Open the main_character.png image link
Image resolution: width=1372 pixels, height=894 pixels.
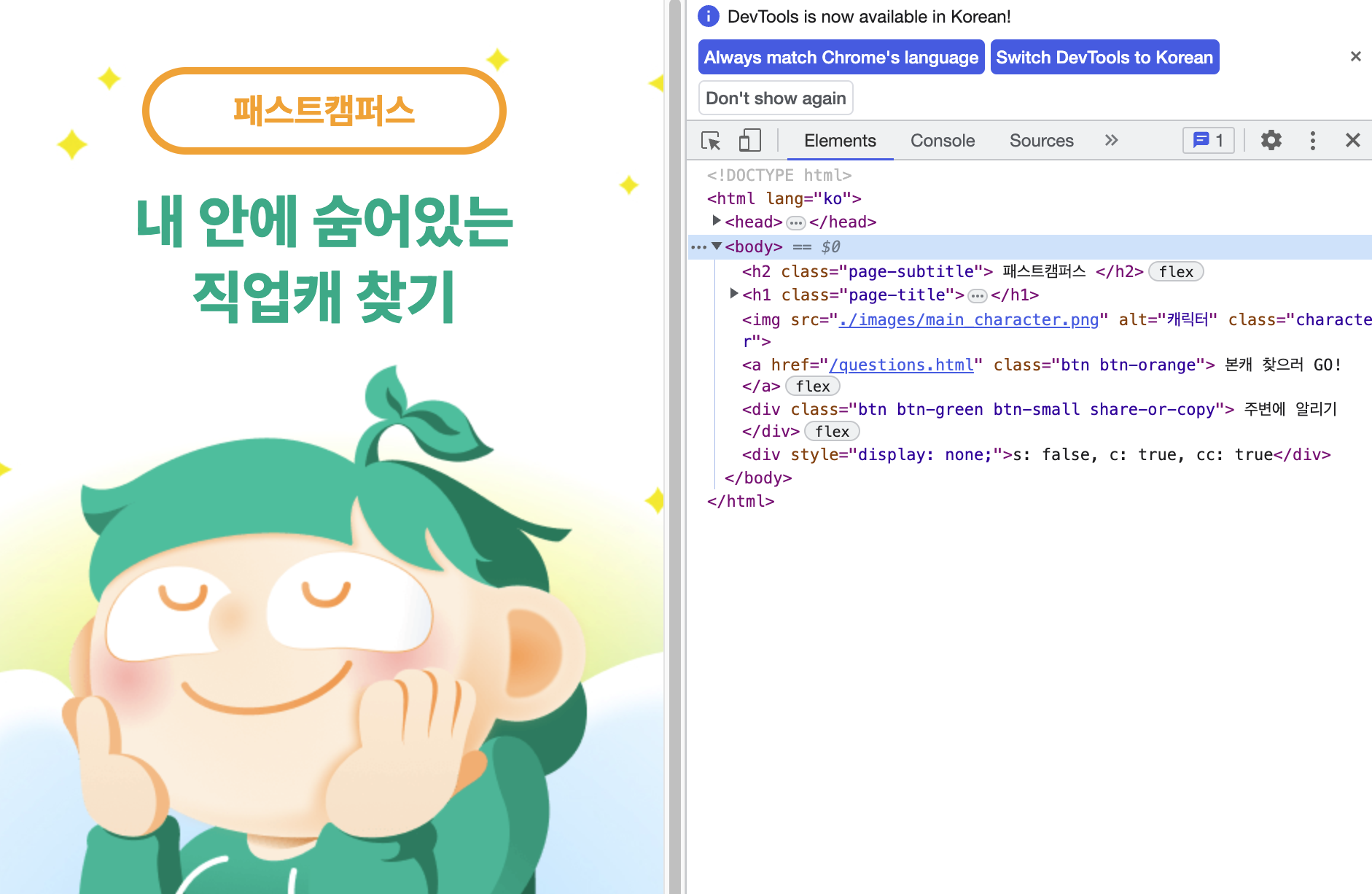(x=970, y=319)
